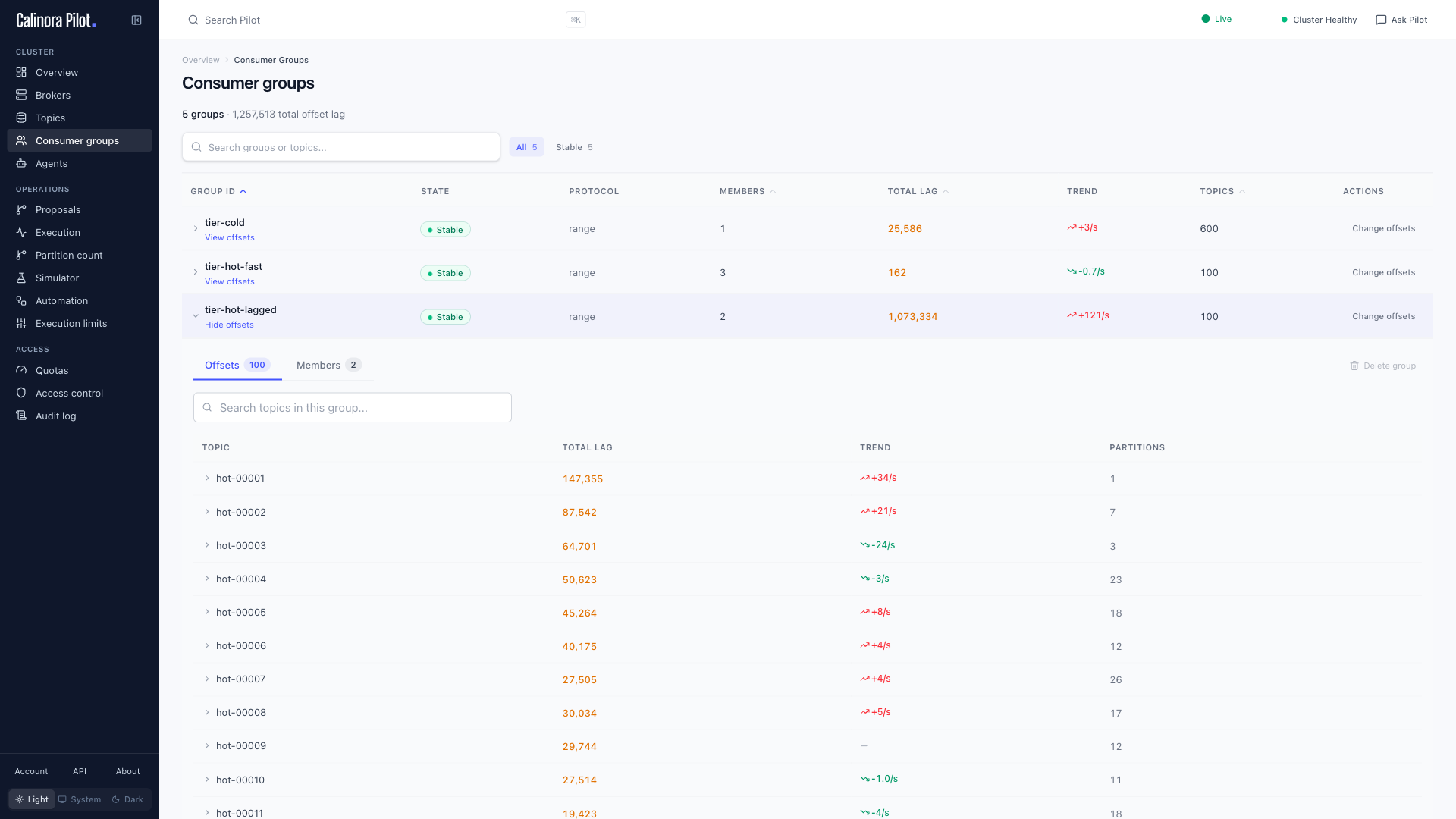Image resolution: width=1456 pixels, height=819 pixels.
Task: Open the Audit log
Action: [80, 416]
